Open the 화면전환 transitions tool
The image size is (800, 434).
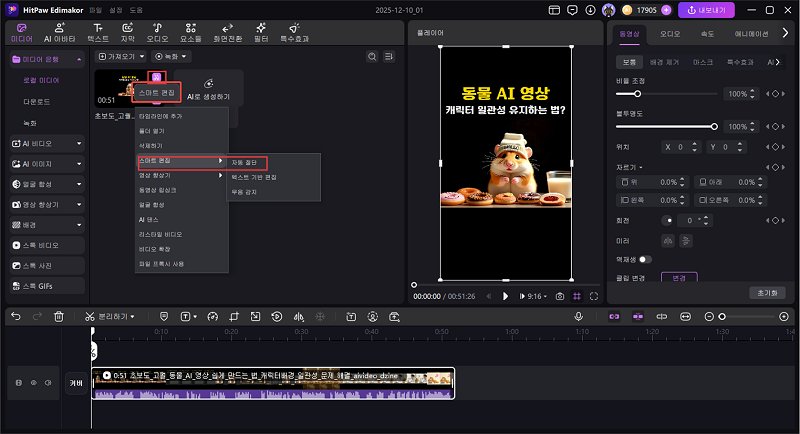click(228, 33)
